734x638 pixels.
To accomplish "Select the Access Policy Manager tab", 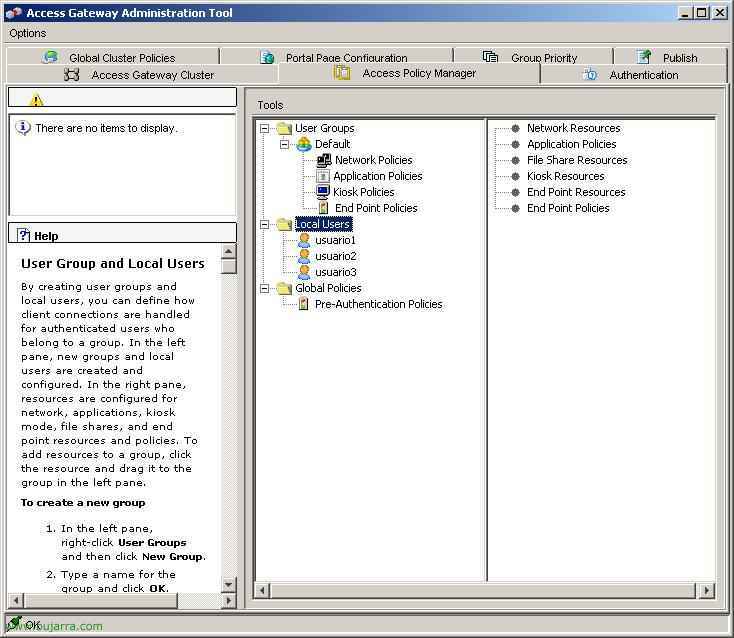I will (409, 73).
